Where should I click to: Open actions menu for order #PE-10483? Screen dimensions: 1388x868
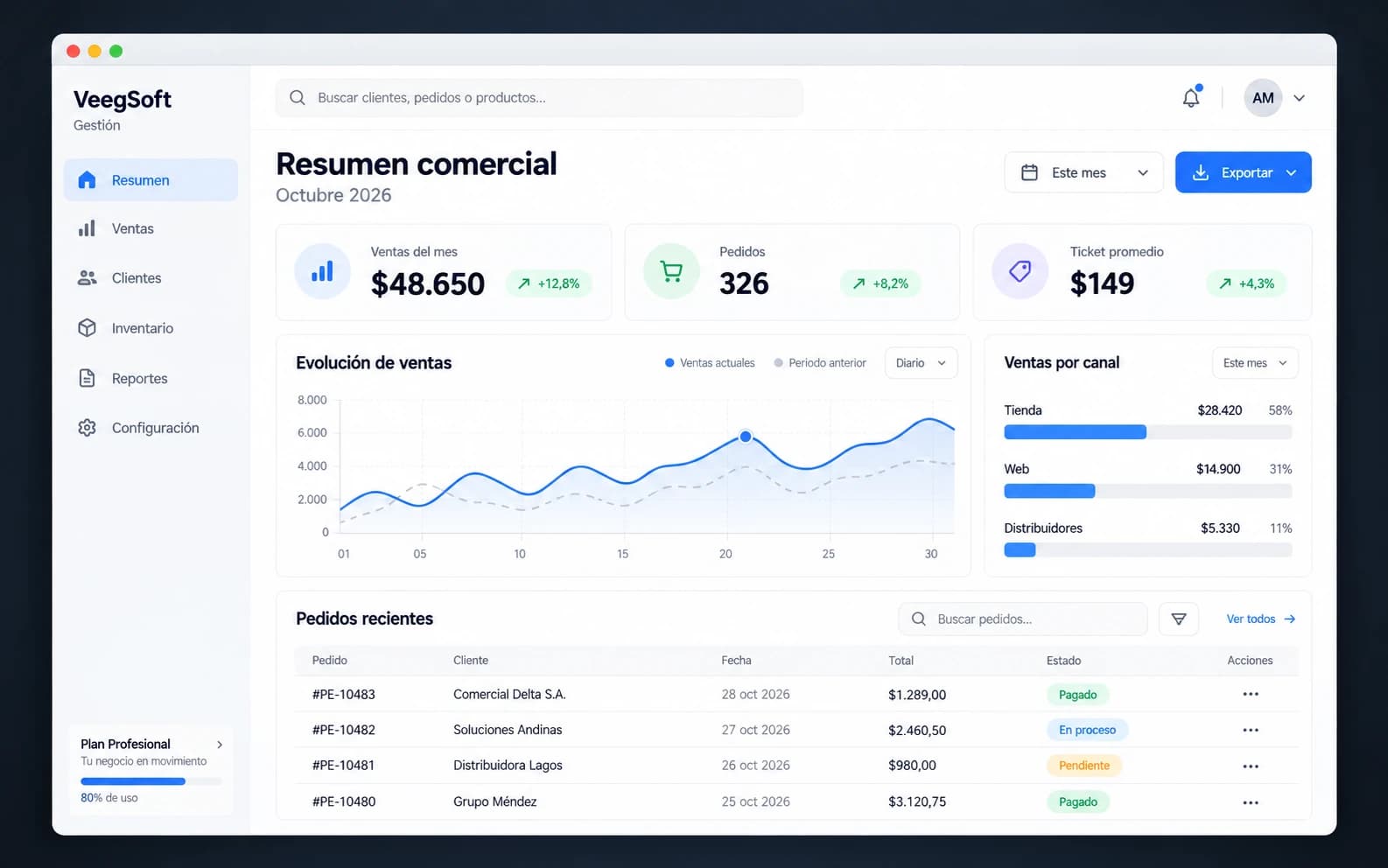pos(1251,694)
